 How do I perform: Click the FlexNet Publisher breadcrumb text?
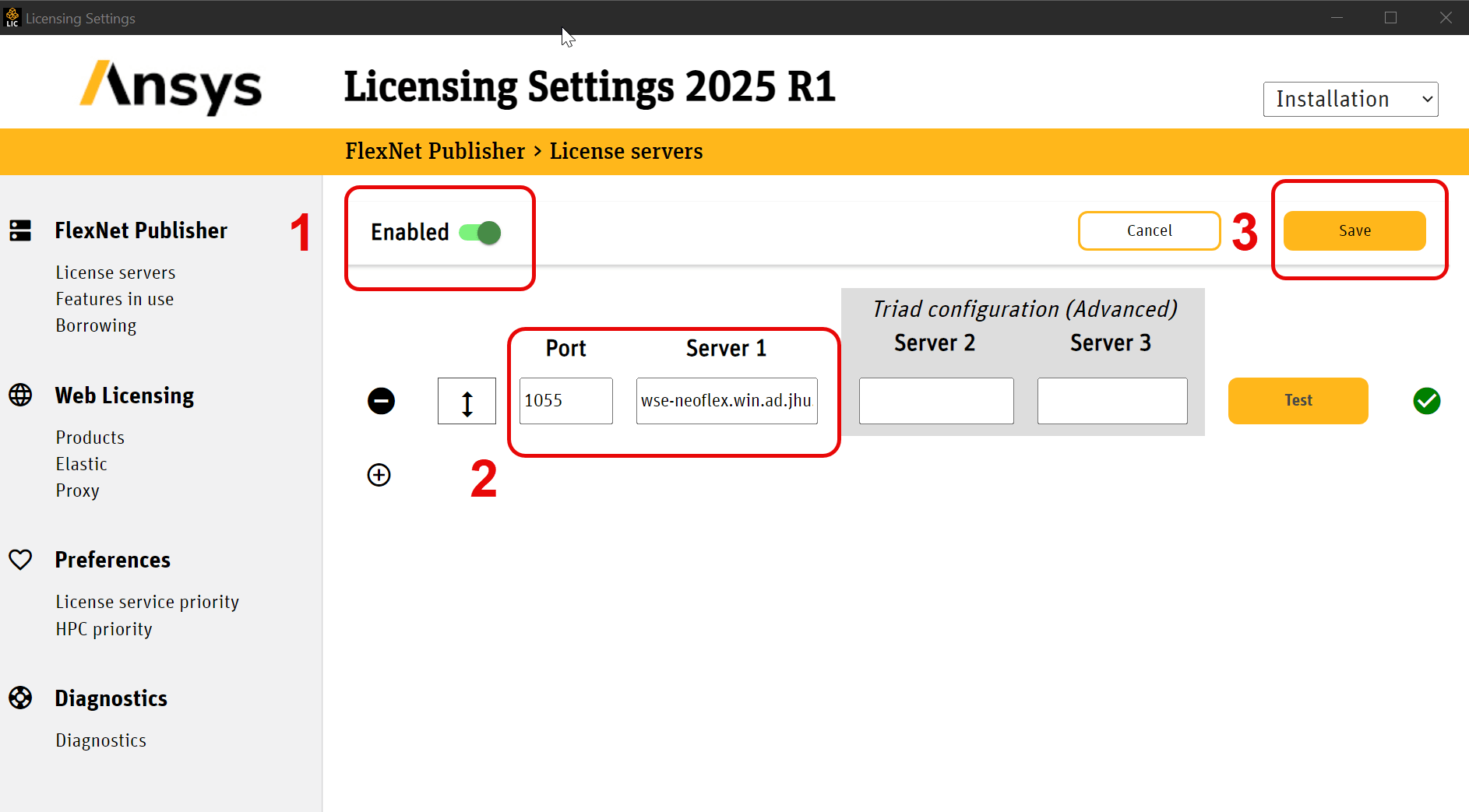point(435,151)
